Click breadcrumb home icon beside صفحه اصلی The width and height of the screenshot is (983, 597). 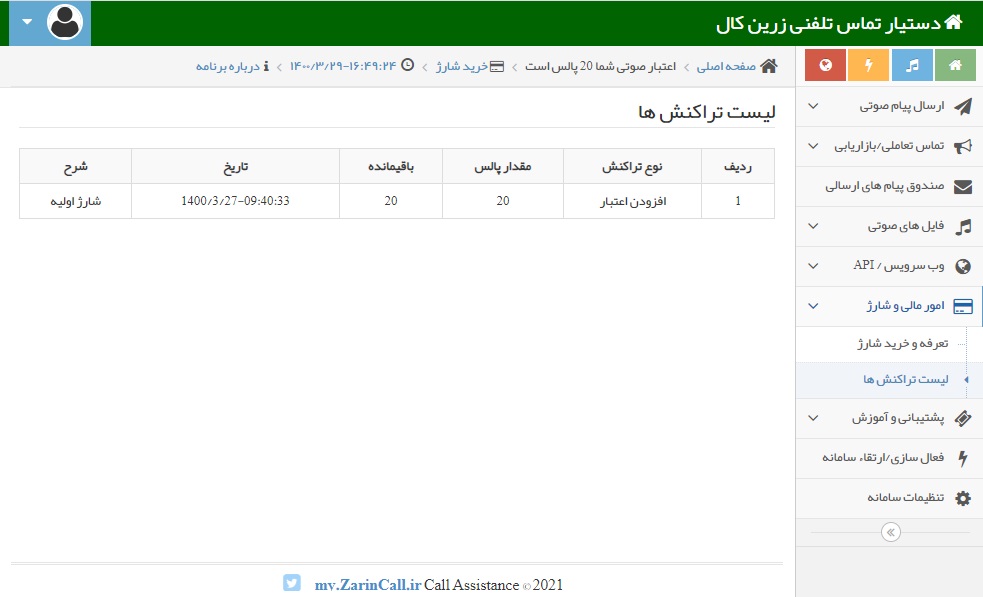coord(769,66)
